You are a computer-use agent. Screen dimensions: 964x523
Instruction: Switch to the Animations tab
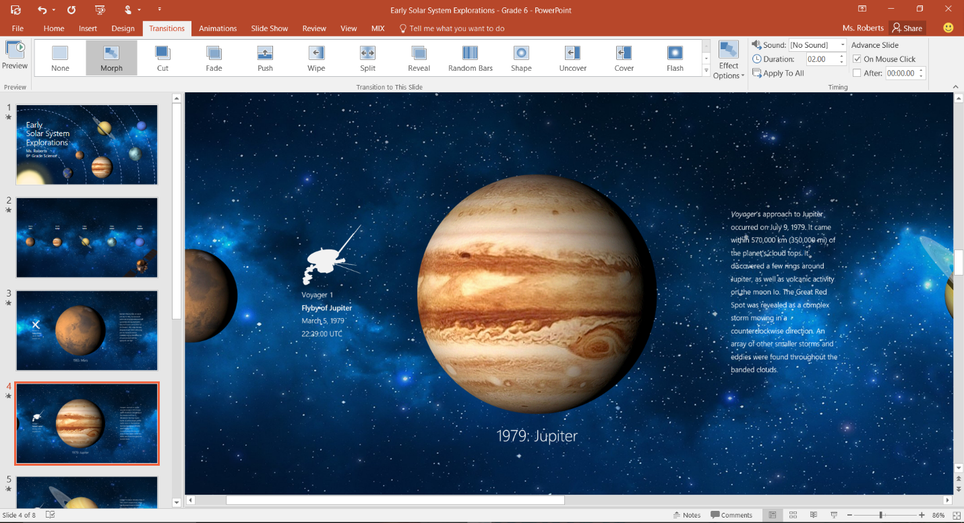coord(217,29)
